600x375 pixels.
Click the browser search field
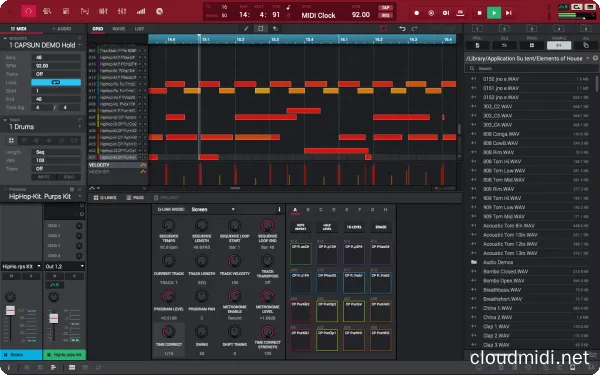[x=531, y=68]
